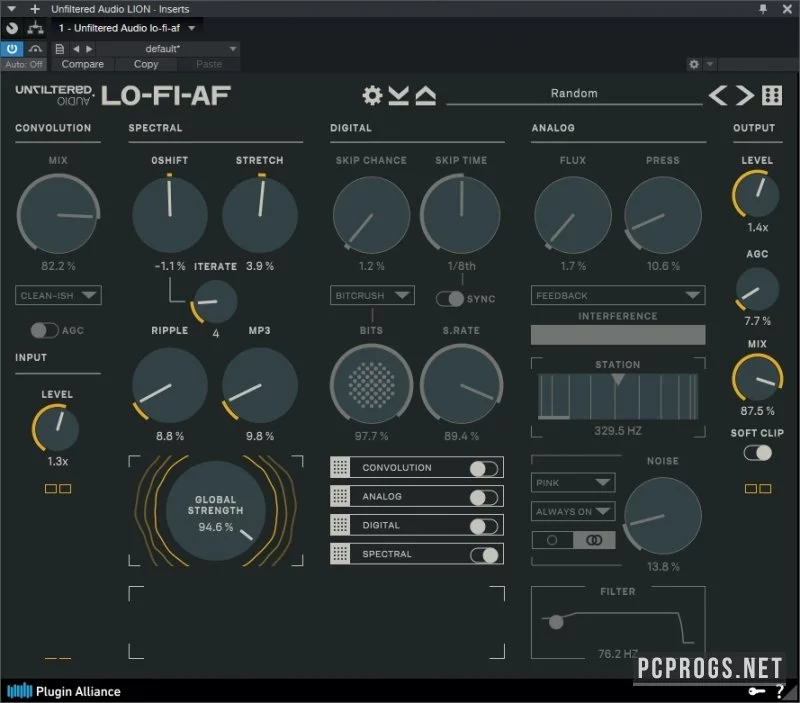Screen dimensions: 800x703
Task: Click the Global Strength dial
Action: tap(215, 511)
